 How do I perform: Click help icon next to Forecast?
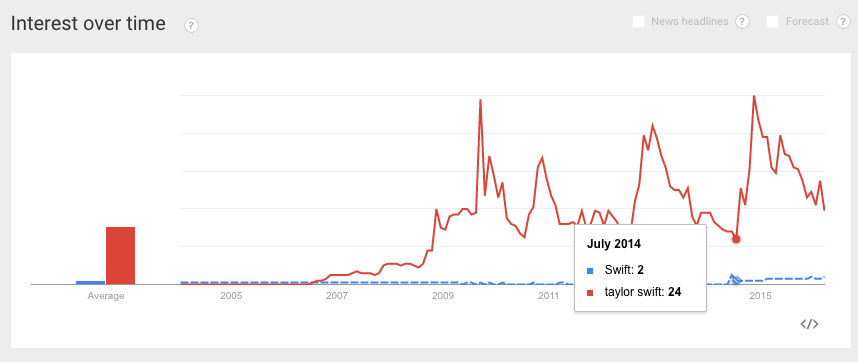point(843,22)
